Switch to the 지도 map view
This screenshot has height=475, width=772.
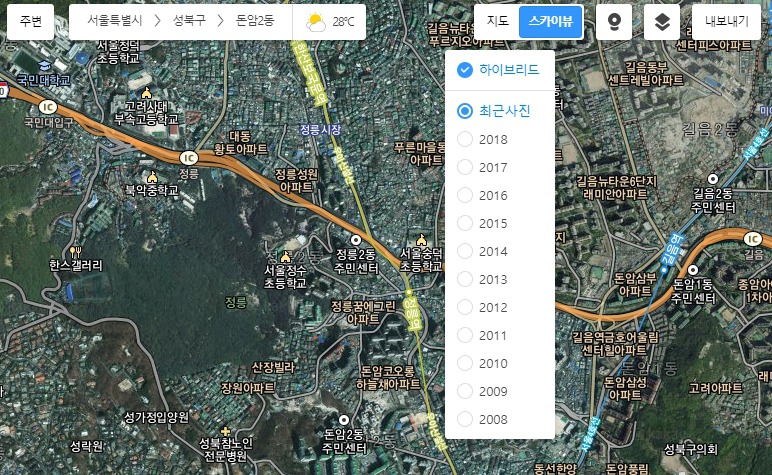click(497, 21)
